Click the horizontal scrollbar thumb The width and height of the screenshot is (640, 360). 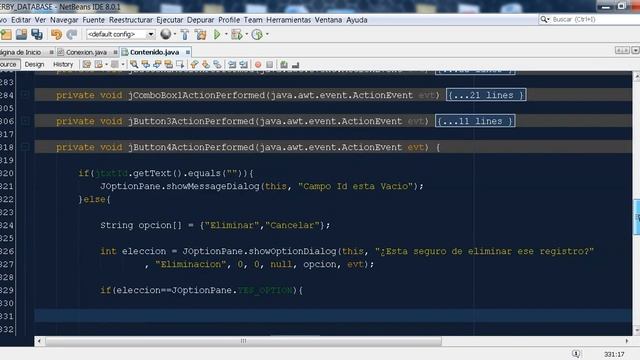243,341
